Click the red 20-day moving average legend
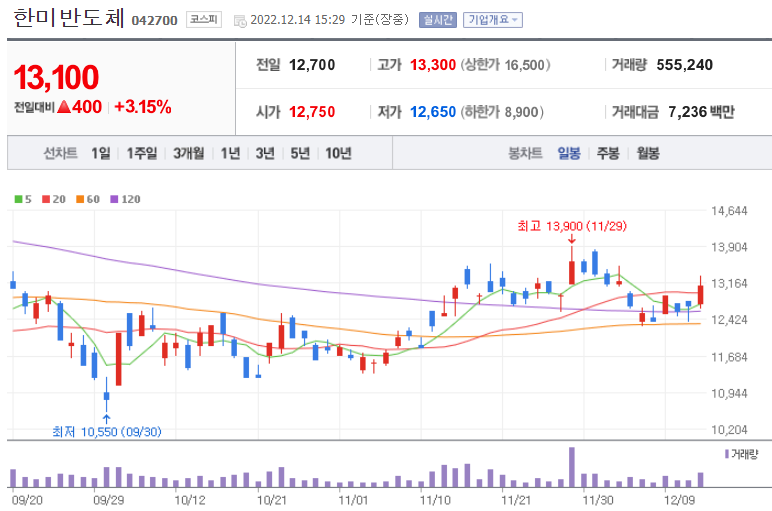772x511 pixels. (x=54, y=199)
